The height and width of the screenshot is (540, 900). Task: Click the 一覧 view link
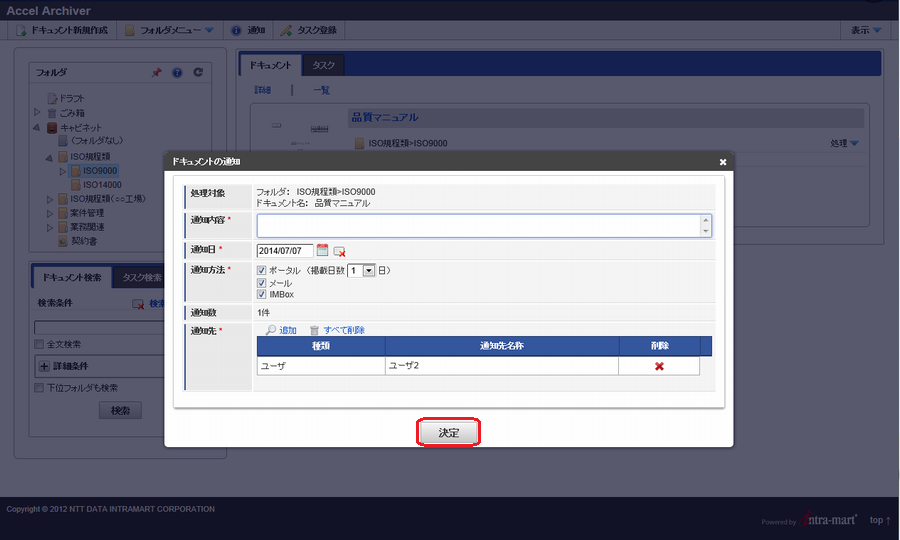click(x=321, y=90)
